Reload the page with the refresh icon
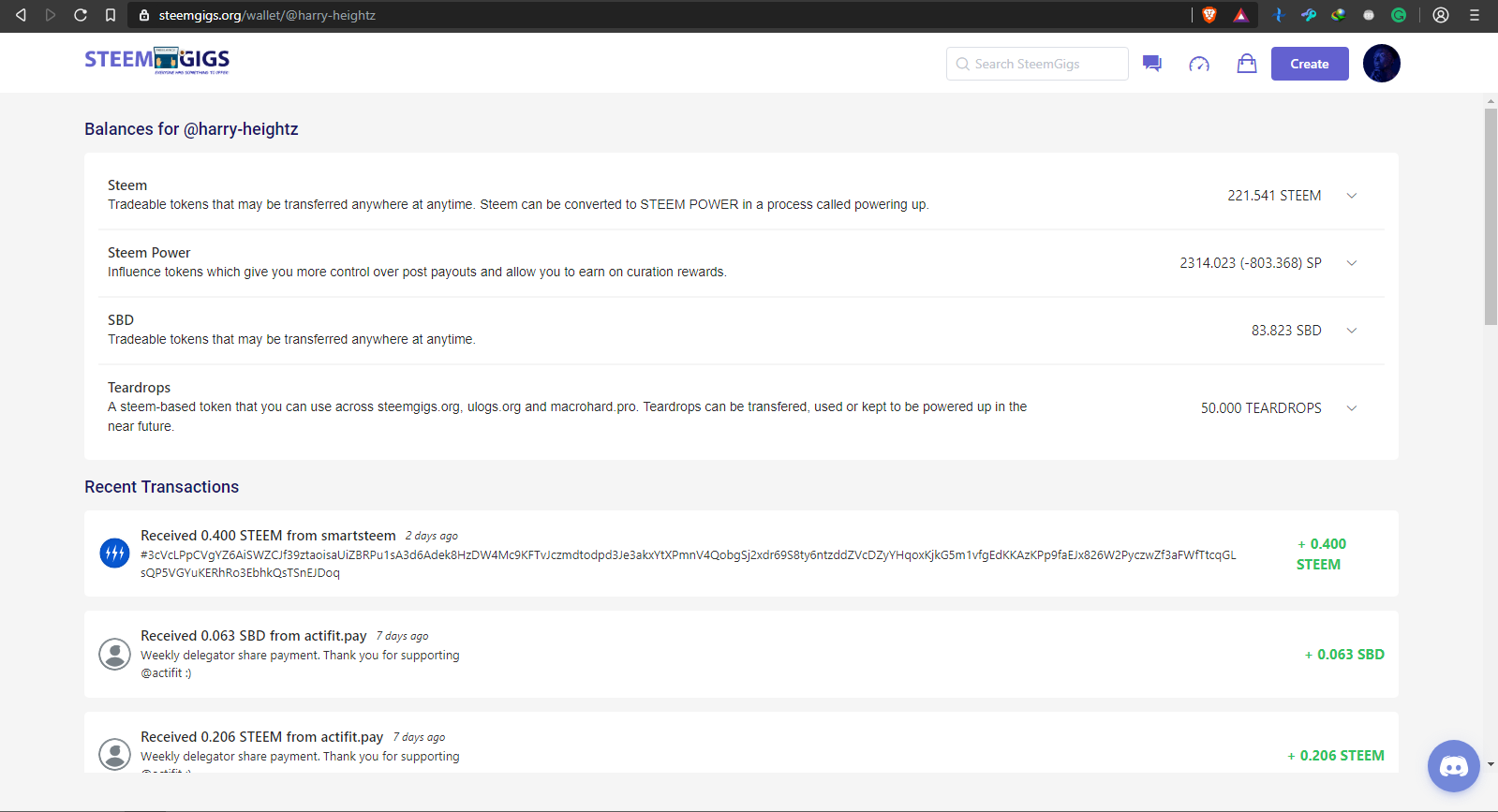This screenshot has height=812, width=1498. [x=81, y=15]
